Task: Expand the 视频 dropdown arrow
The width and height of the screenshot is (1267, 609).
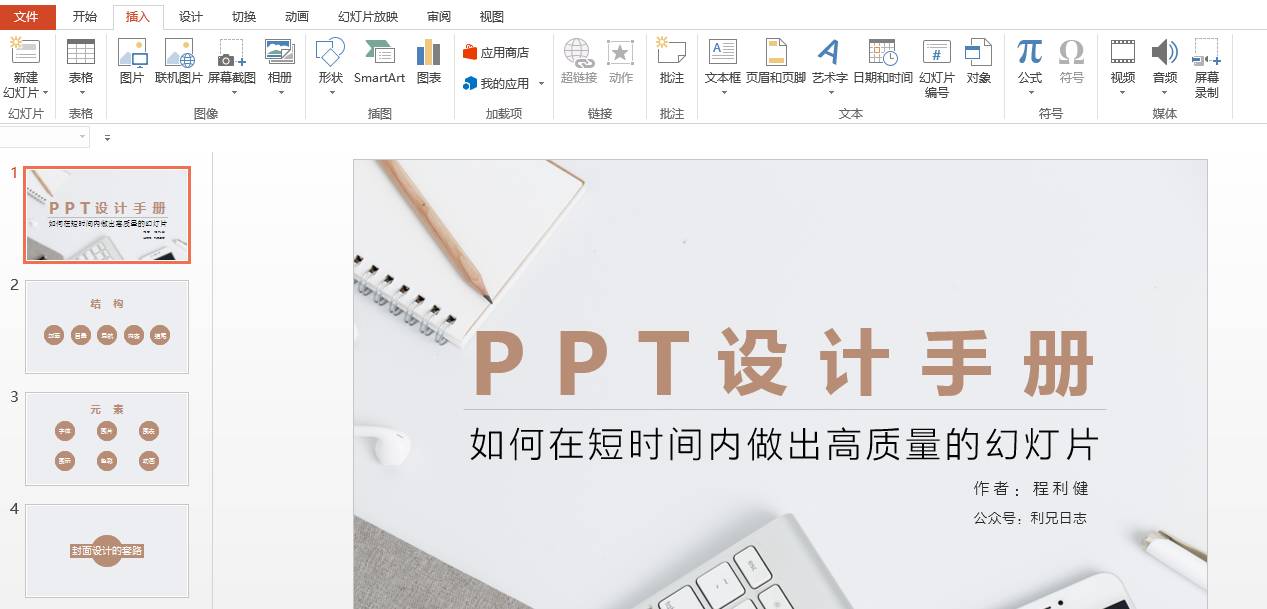Action: coord(1123,93)
